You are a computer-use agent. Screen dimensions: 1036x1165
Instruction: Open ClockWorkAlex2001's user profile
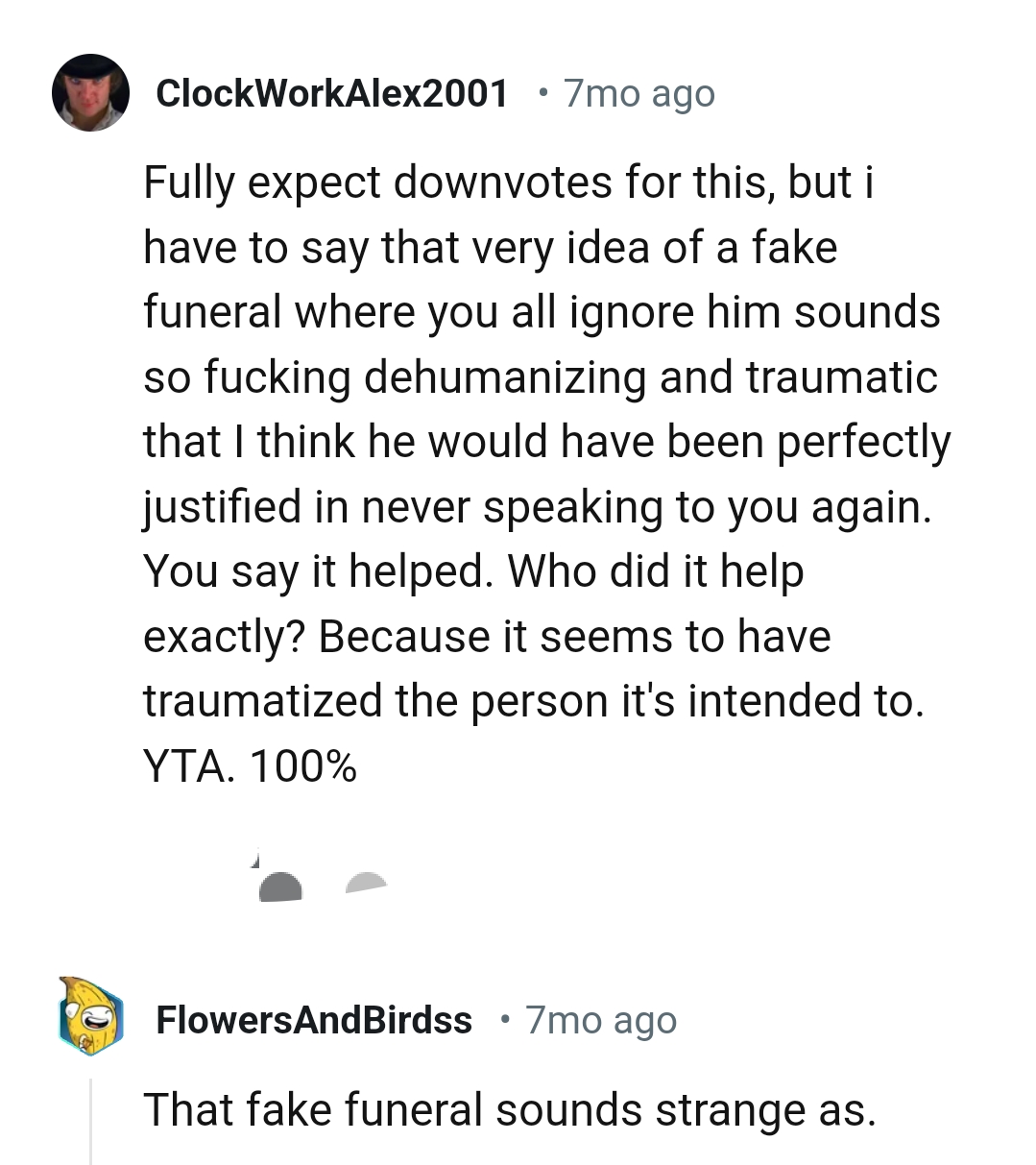click(x=332, y=92)
